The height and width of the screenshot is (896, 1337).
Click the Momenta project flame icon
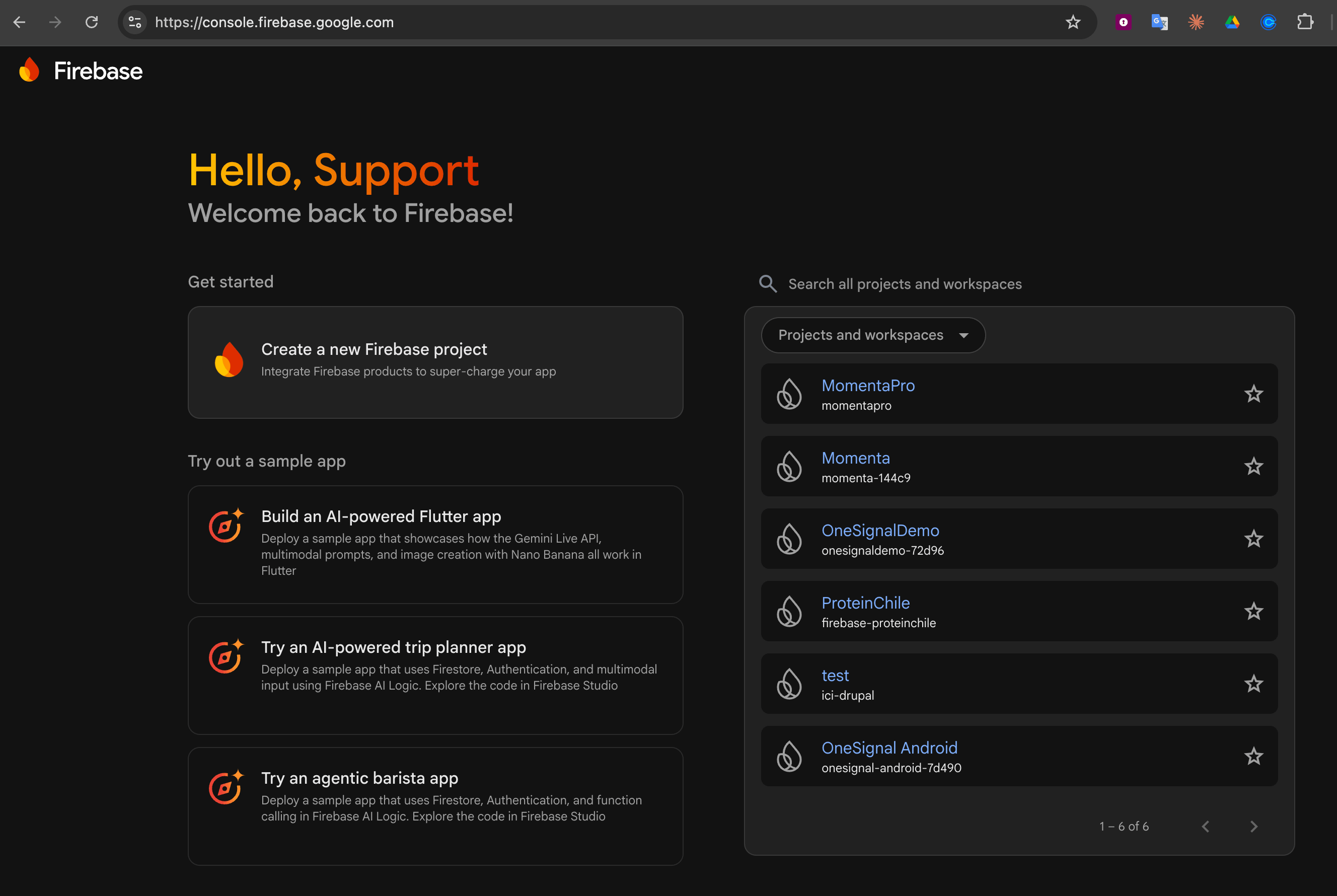(x=790, y=466)
